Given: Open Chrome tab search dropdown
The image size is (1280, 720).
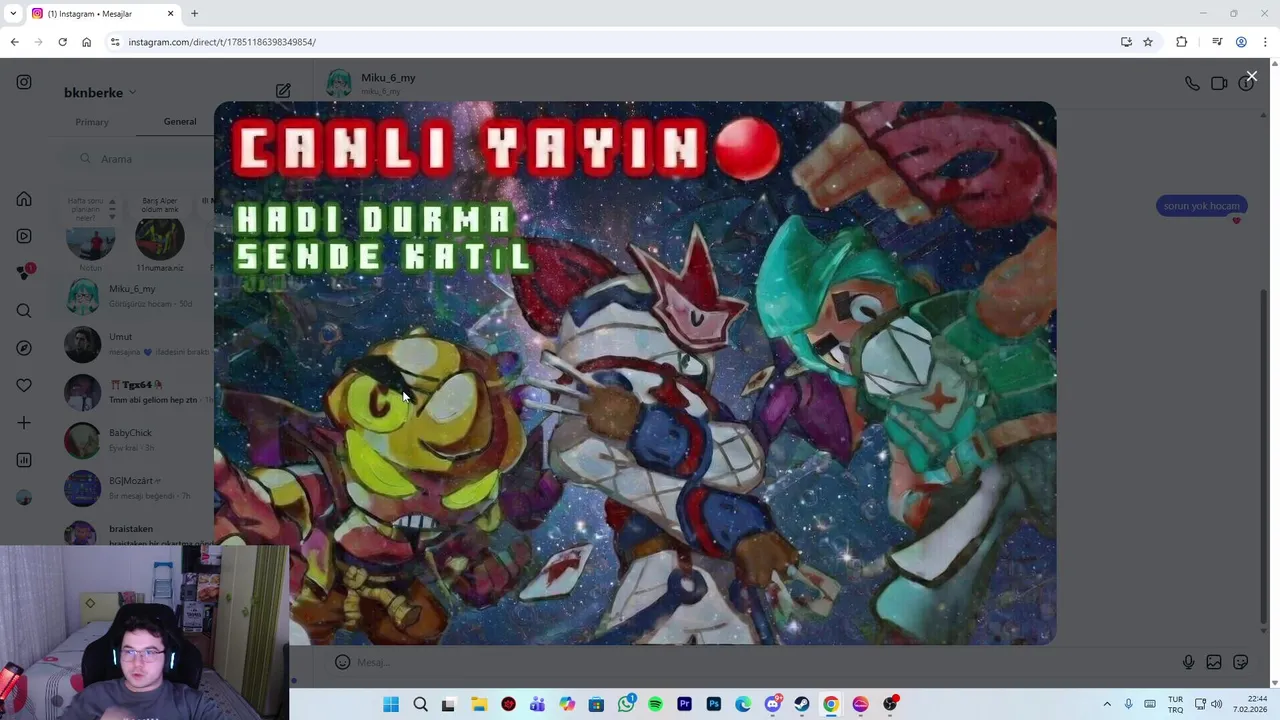Looking at the screenshot, I should click(13, 14).
